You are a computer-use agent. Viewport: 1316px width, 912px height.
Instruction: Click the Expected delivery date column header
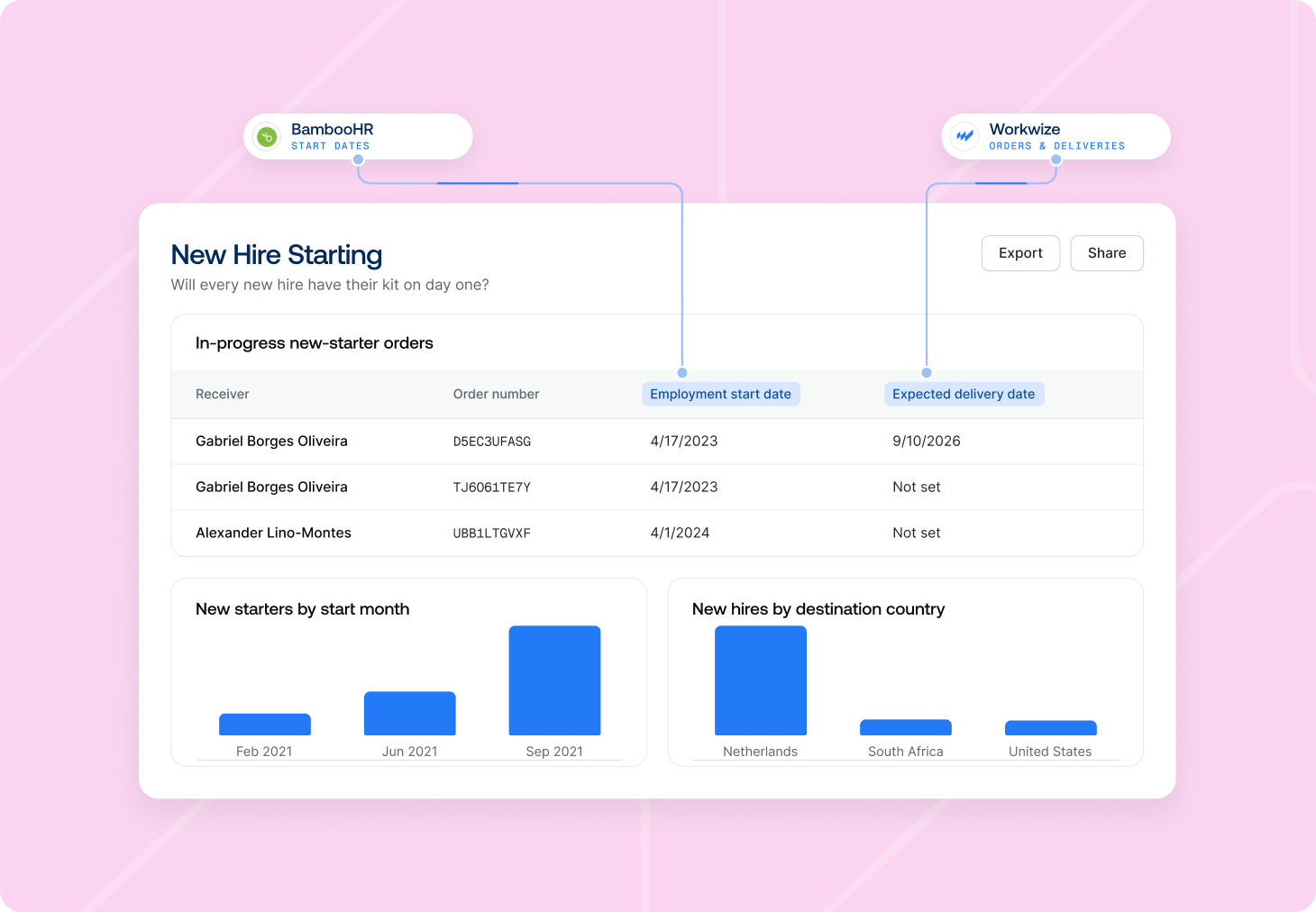(x=964, y=394)
